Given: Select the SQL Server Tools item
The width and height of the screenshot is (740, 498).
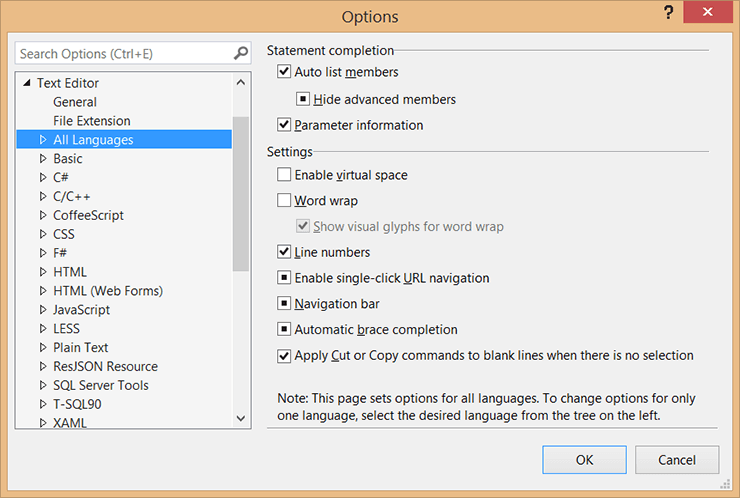Looking at the screenshot, I should click(101, 385).
